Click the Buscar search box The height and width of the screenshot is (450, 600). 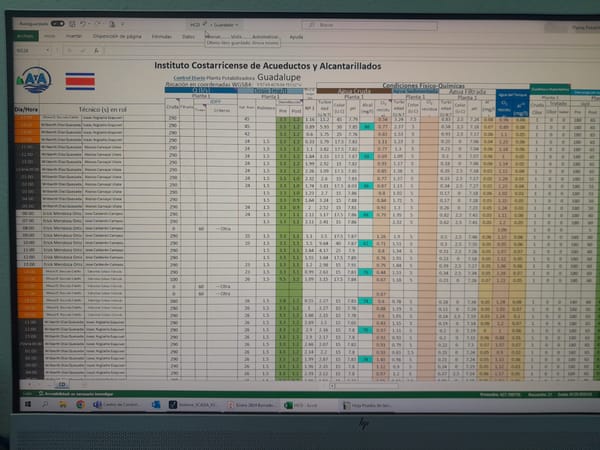pos(370,25)
